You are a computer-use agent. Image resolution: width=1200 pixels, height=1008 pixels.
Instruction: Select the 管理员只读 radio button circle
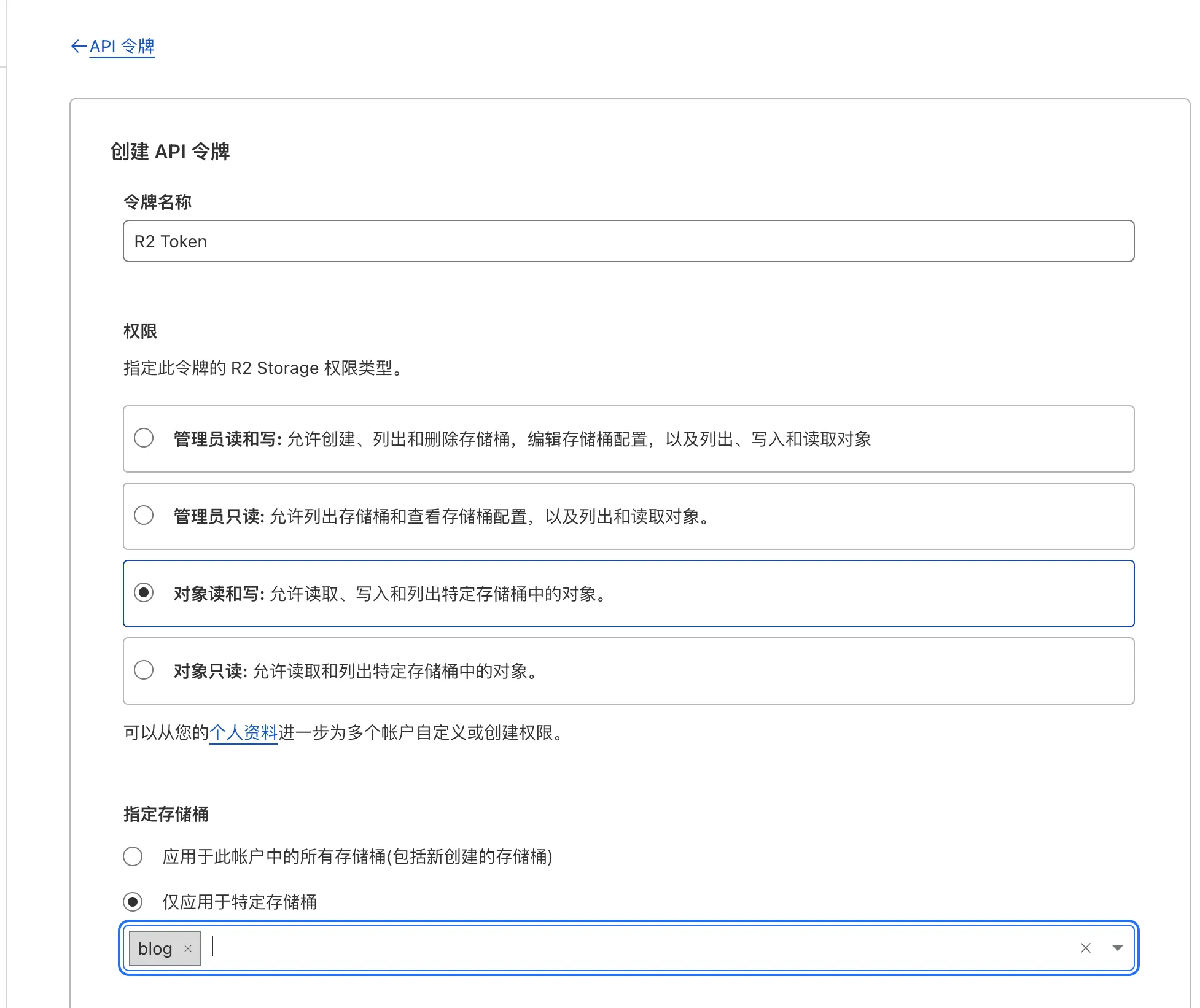(x=144, y=516)
